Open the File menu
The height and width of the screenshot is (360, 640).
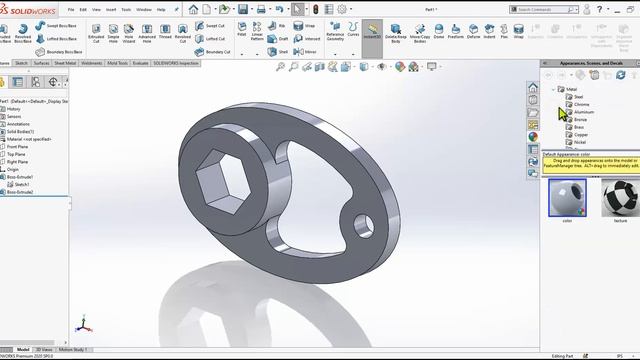tap(71, 9)
